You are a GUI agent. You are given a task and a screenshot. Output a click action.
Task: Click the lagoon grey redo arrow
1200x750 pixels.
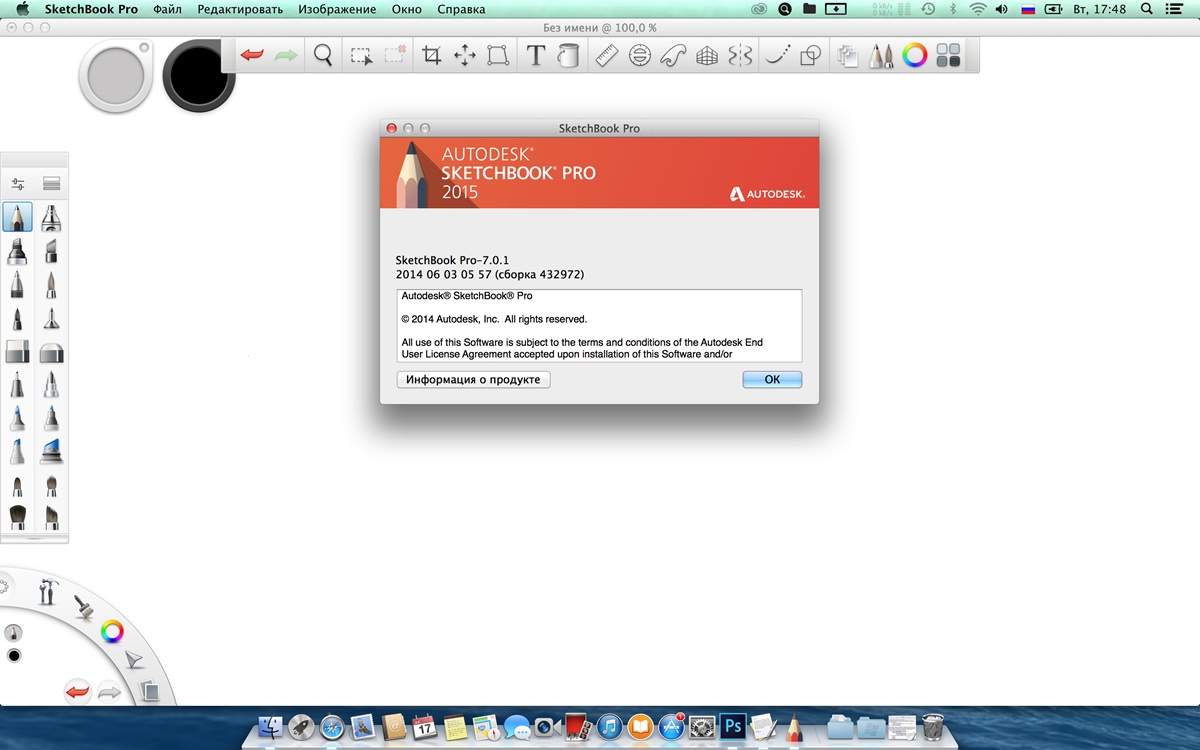coord(109,692)
